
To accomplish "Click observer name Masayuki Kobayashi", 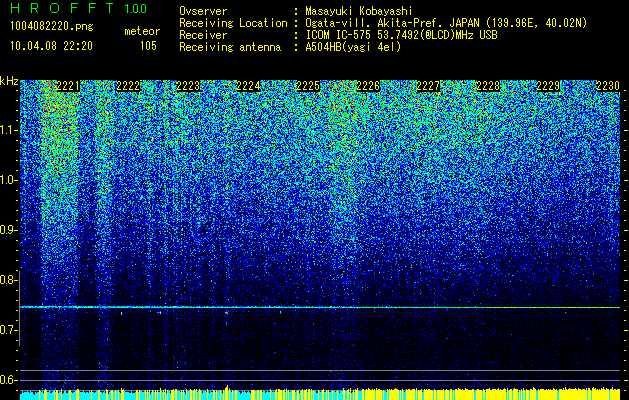I will pyautogui.click(x=359, y=12).
